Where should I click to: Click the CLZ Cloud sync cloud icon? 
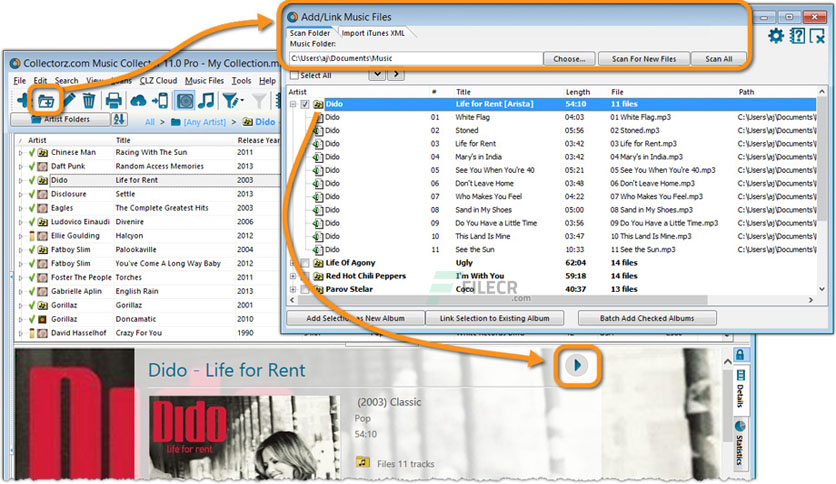pos(138,100)
